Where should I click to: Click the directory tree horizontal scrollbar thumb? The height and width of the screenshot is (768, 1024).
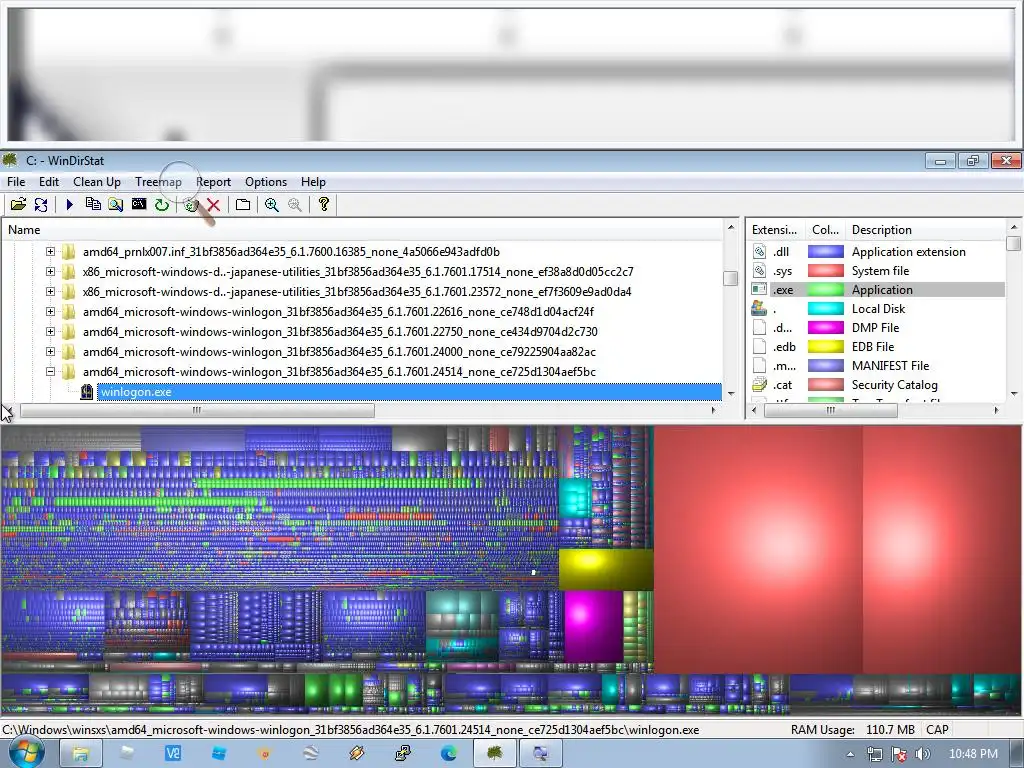point(197,410)
